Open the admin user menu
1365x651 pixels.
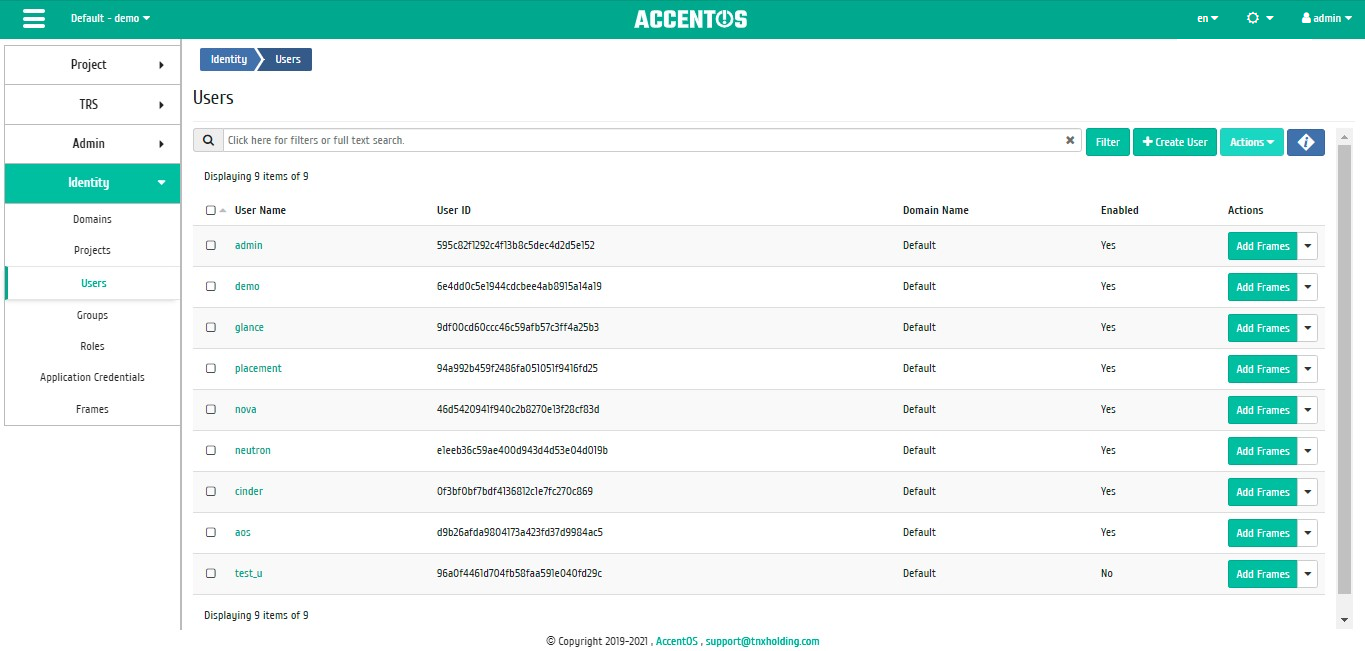(x=1327, y=19)
